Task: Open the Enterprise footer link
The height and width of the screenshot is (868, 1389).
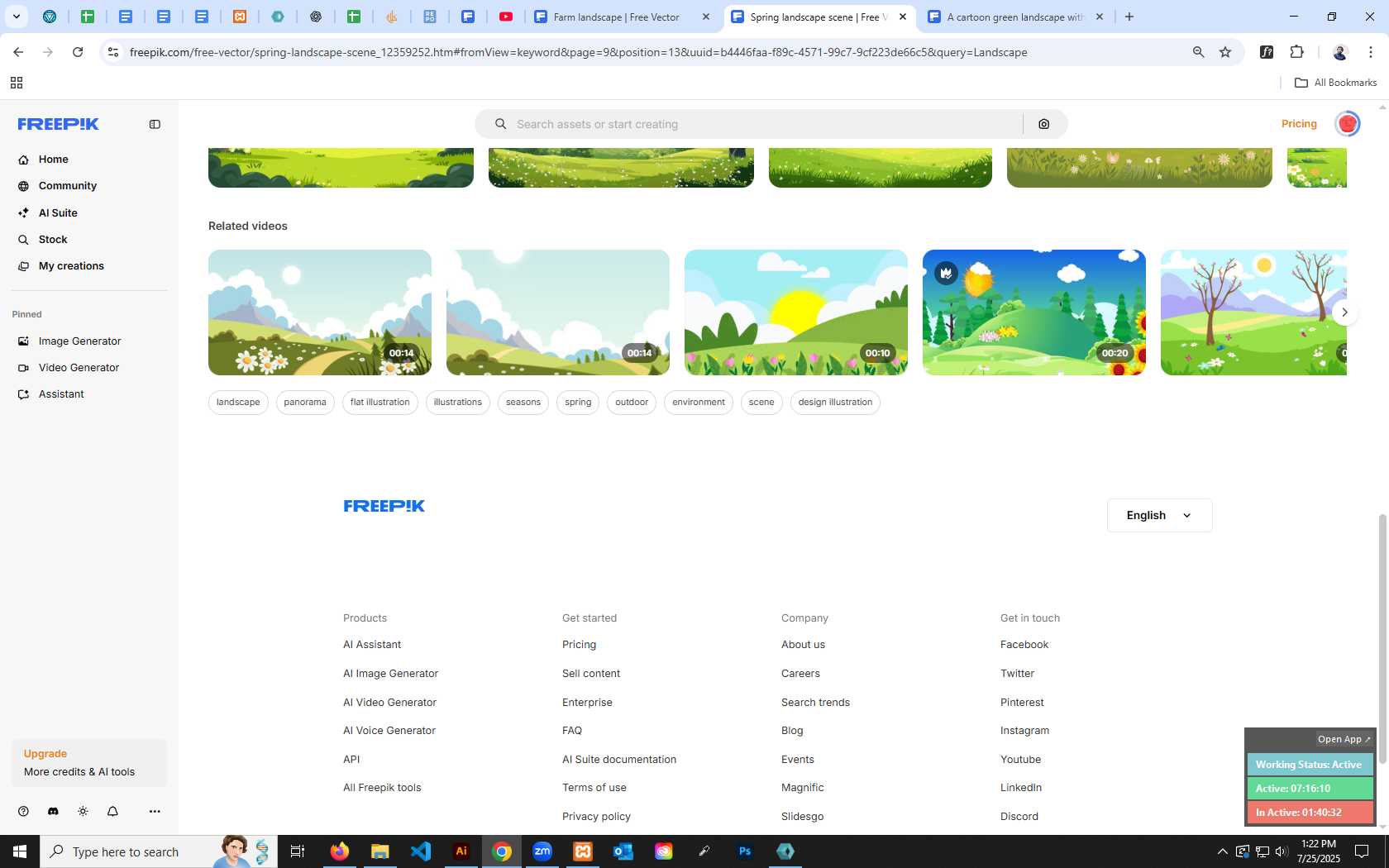Action: (587, 703)
